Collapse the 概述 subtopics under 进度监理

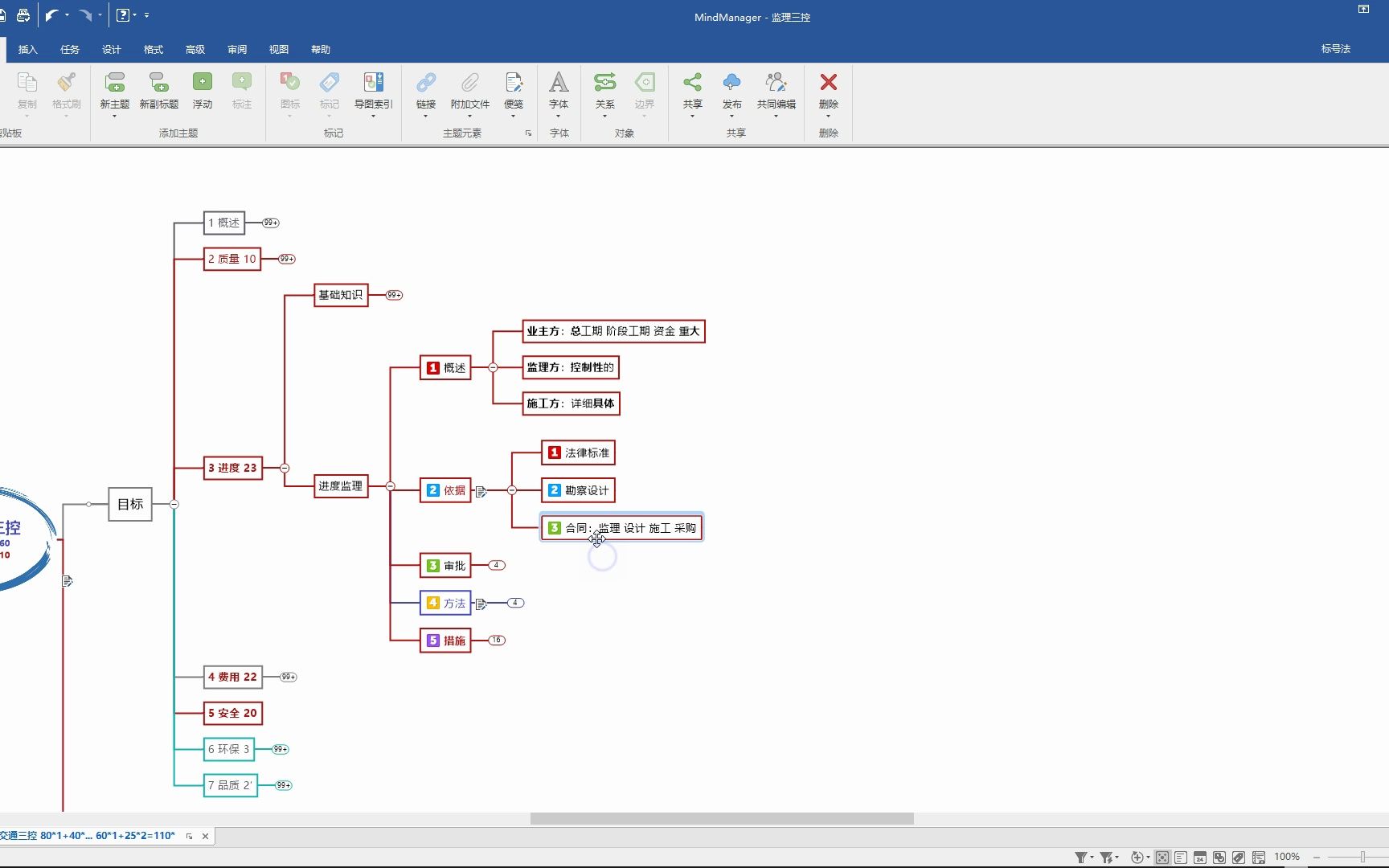click(493, 367)
